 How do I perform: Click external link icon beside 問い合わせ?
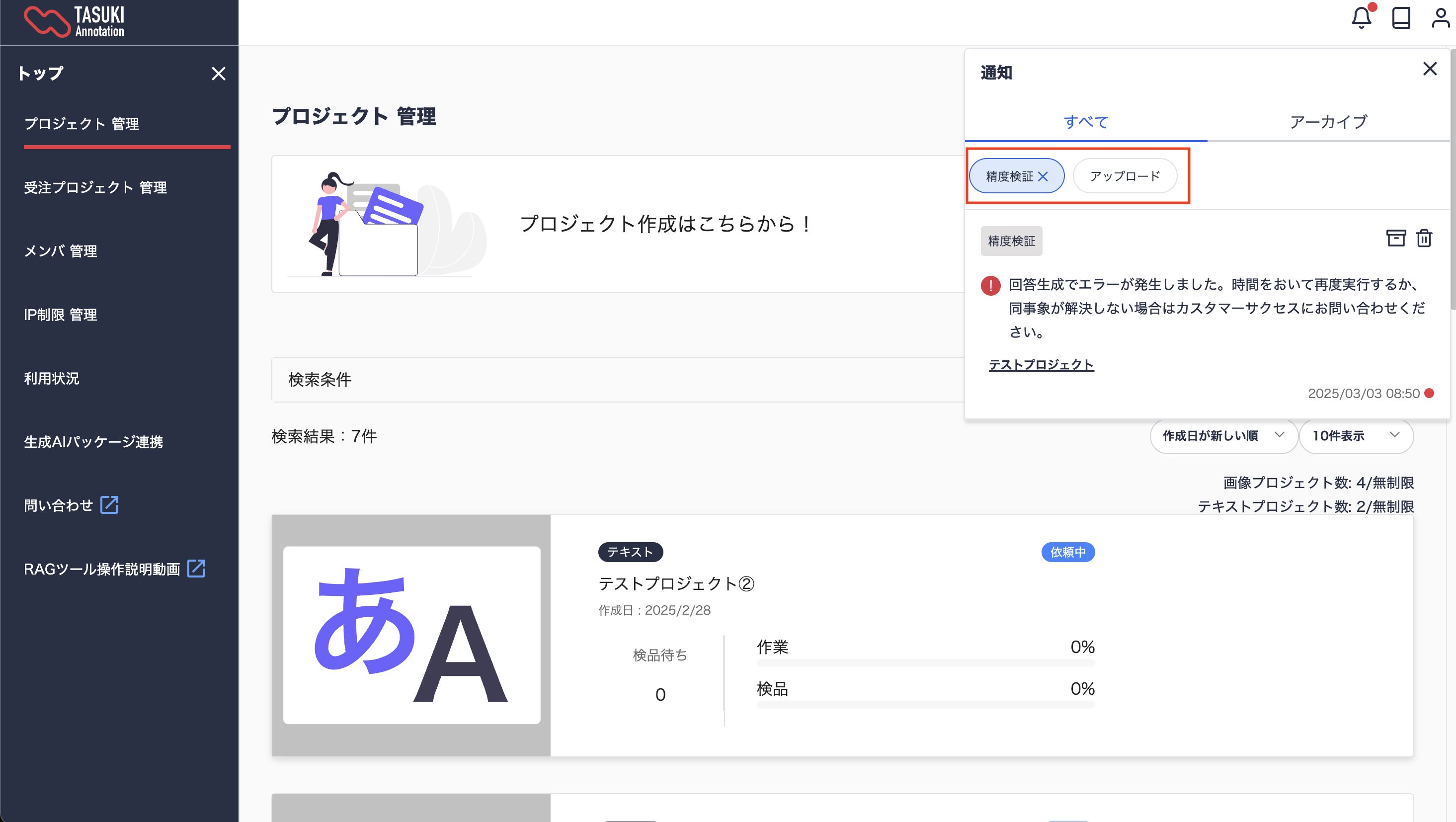tap(109, 505)
